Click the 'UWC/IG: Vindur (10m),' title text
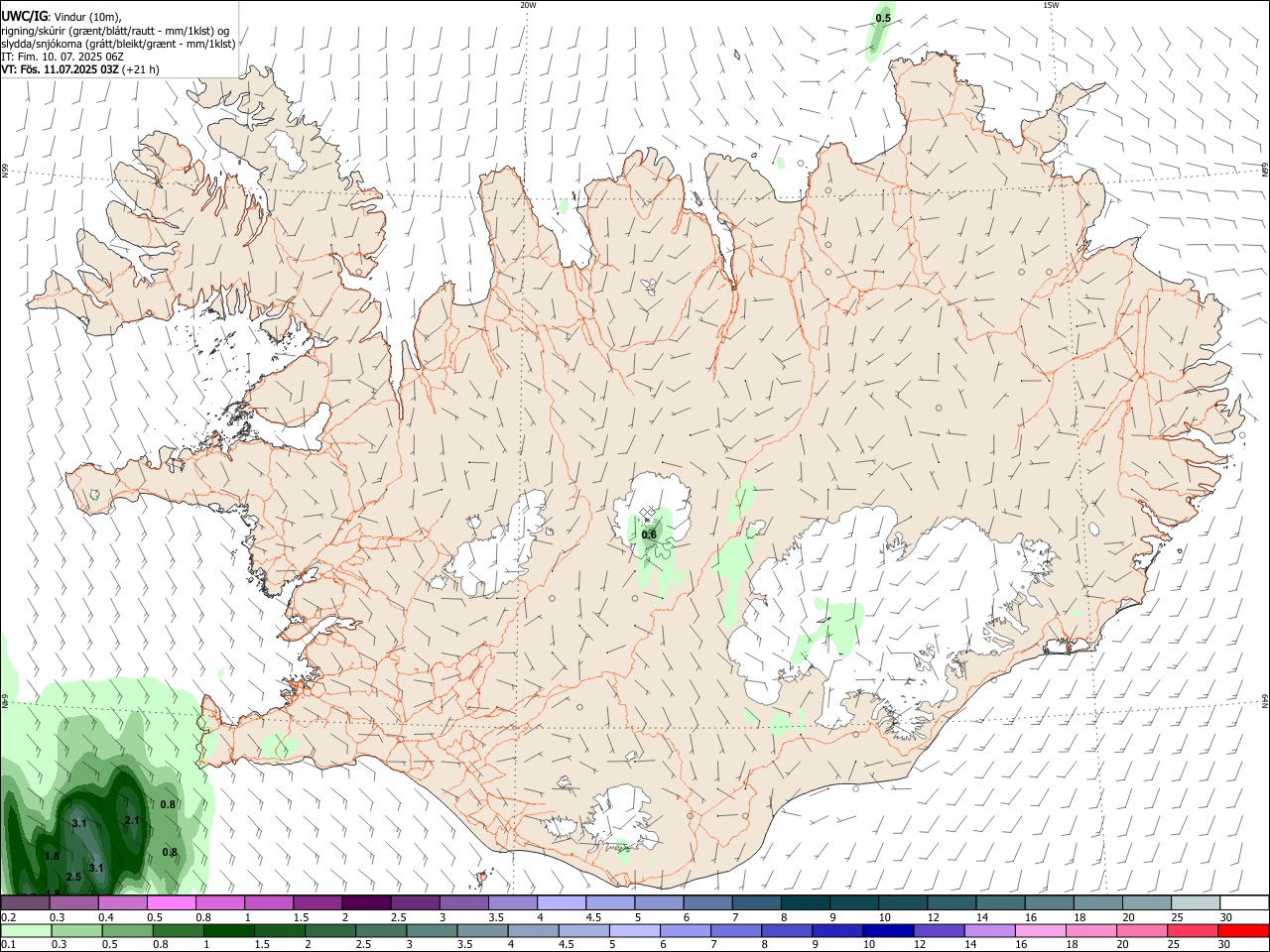 pos(62,16)
